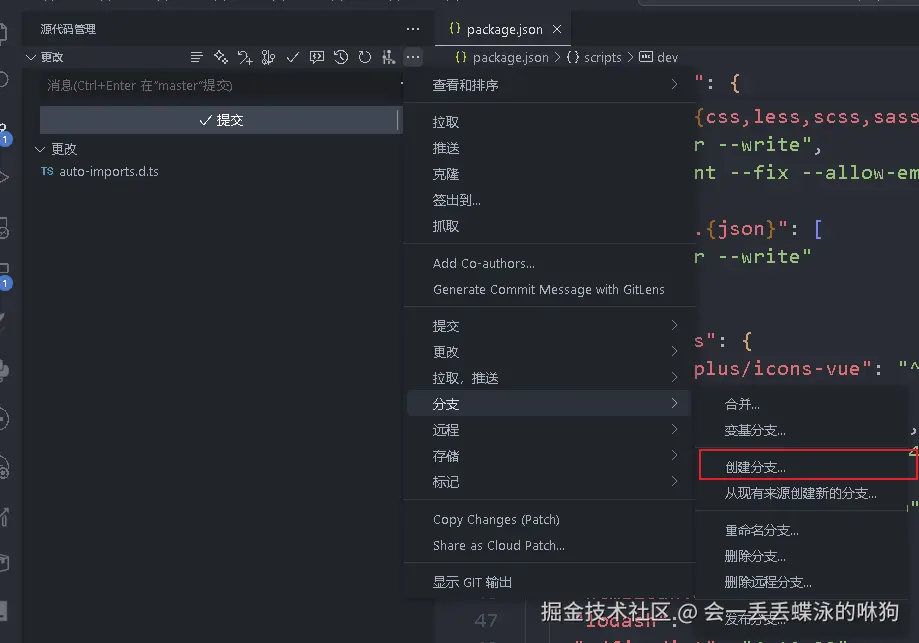Click the plus/icons-vue code text

[x=777, y=368]
